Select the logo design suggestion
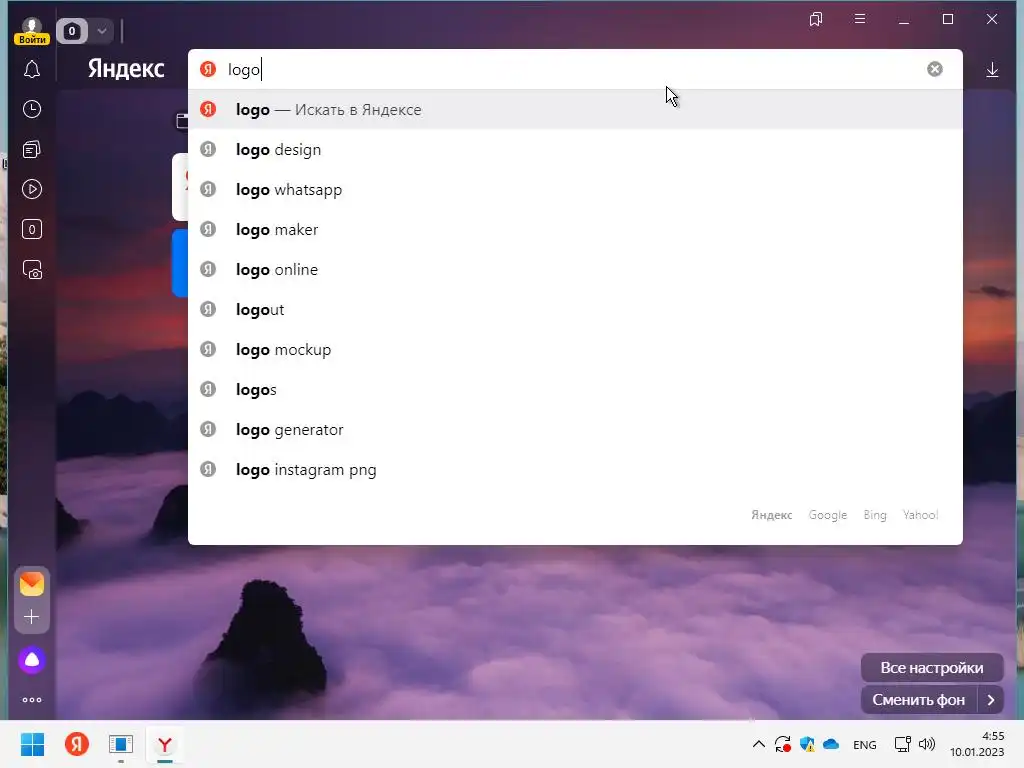This screenshot has height=768, width=1024. (x=575, y=150)
